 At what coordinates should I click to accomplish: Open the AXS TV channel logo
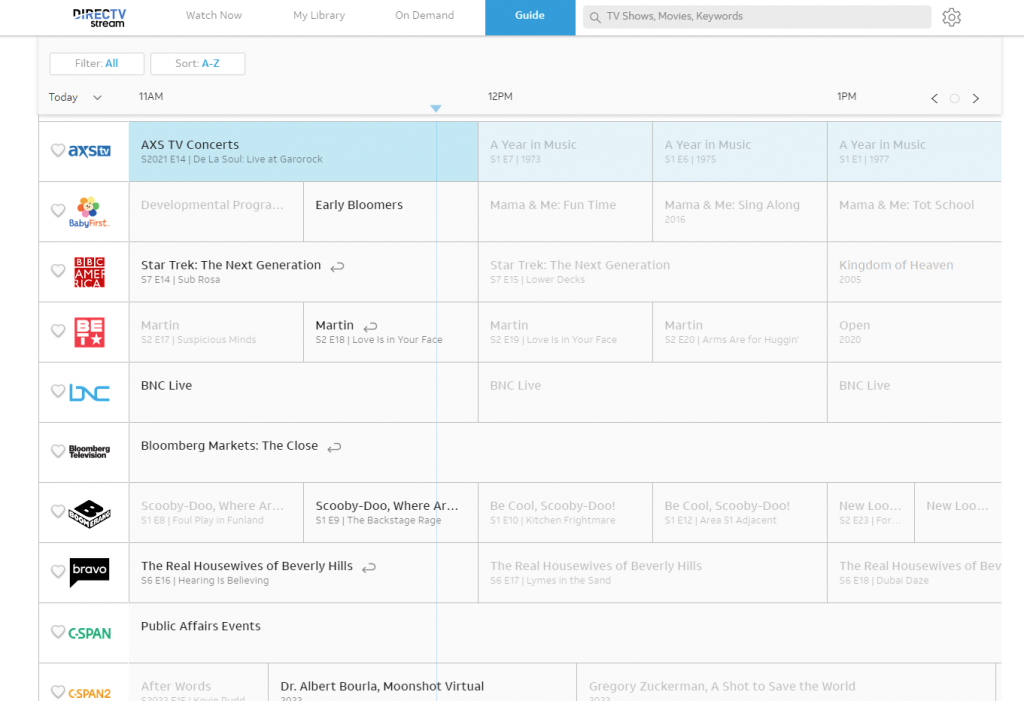tap(90, 151)
